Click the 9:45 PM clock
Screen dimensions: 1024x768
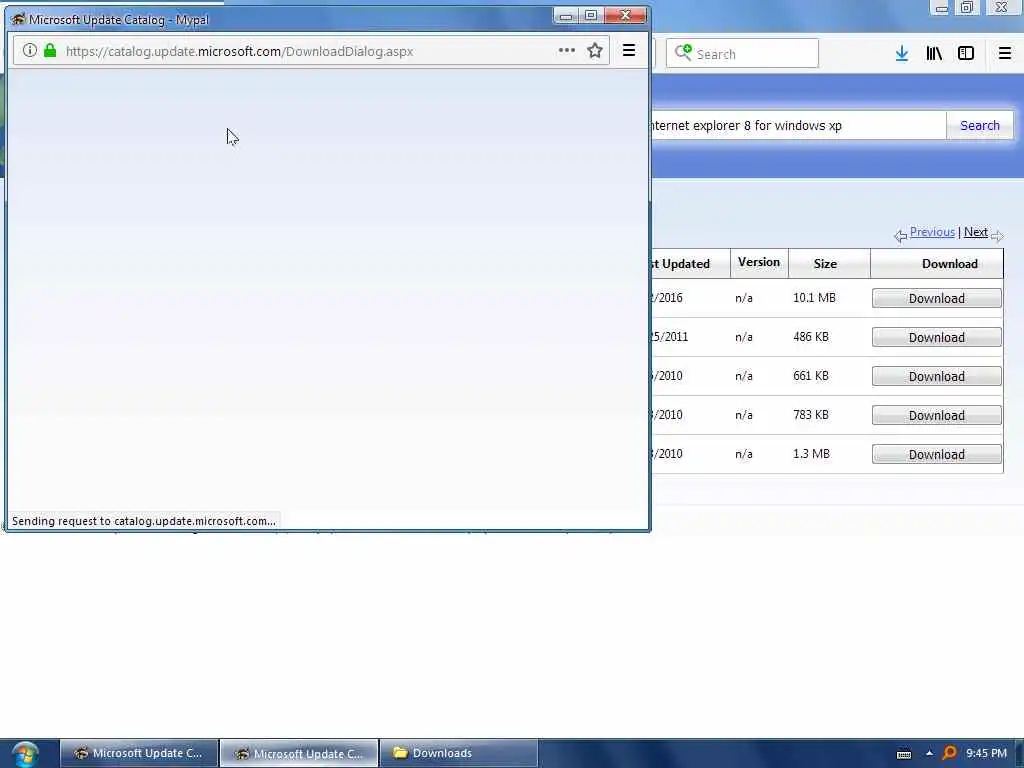coord(986,753)
